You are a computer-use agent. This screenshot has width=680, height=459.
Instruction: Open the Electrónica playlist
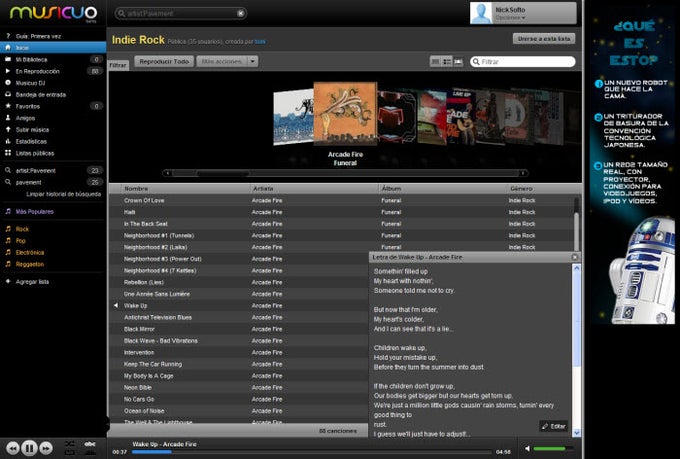(30, 252)
